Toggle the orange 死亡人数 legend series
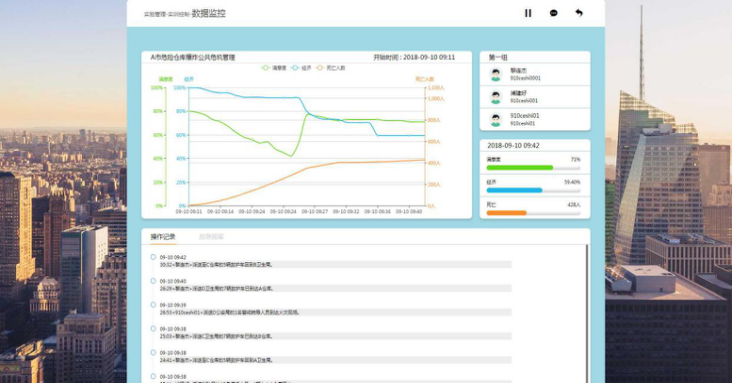Image resolution: width=732 pixels, height=383 pixels. coord(331,68)
